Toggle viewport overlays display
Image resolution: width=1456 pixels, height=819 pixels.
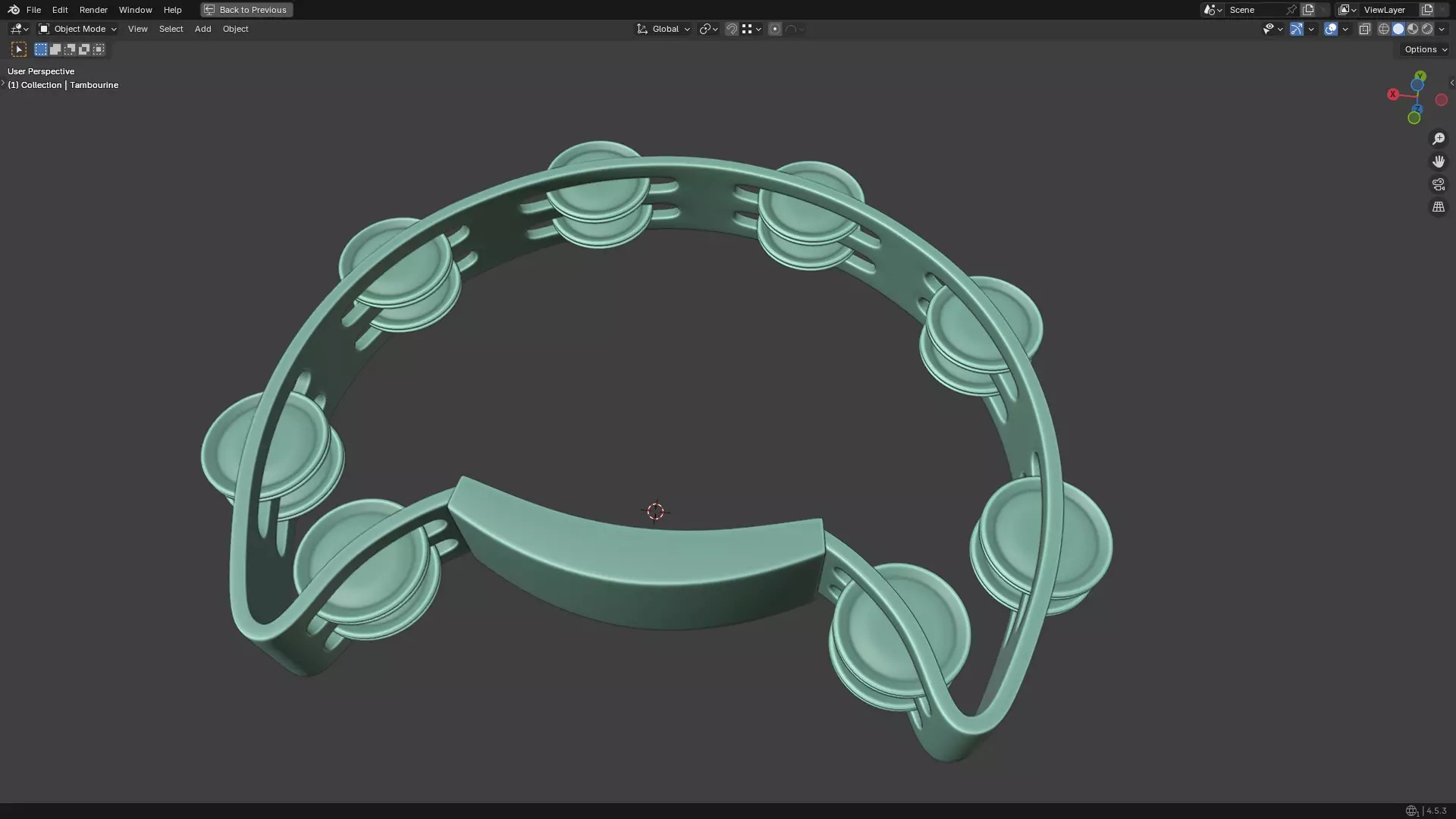pyautogui.click(x=1331, y=29)
